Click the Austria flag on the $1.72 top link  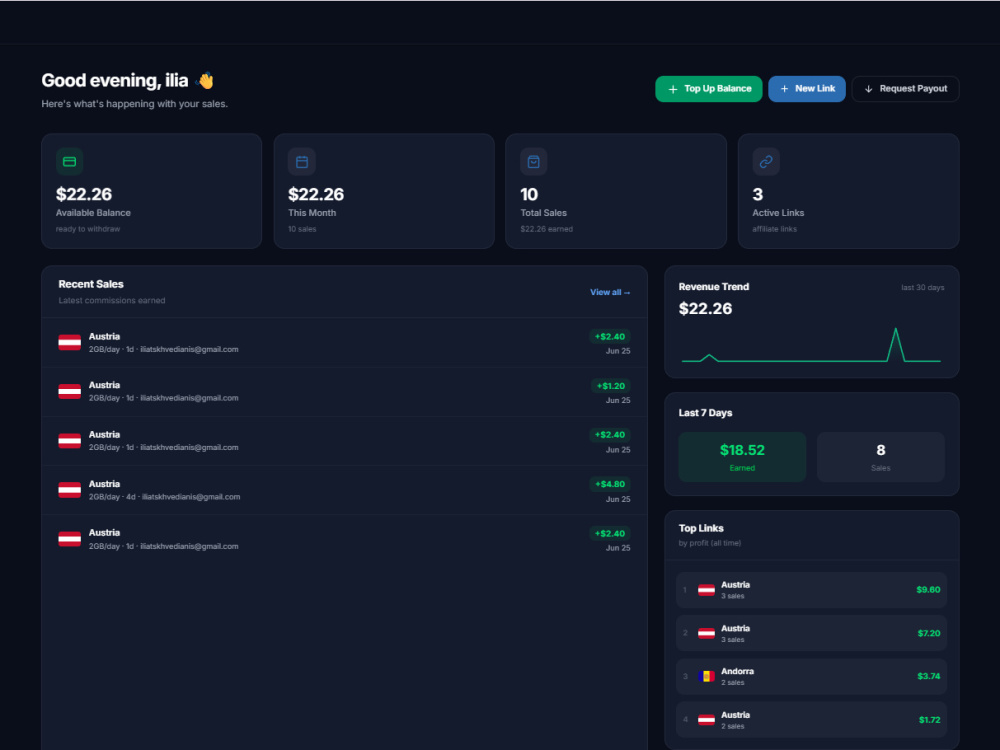tap(706, 720)
